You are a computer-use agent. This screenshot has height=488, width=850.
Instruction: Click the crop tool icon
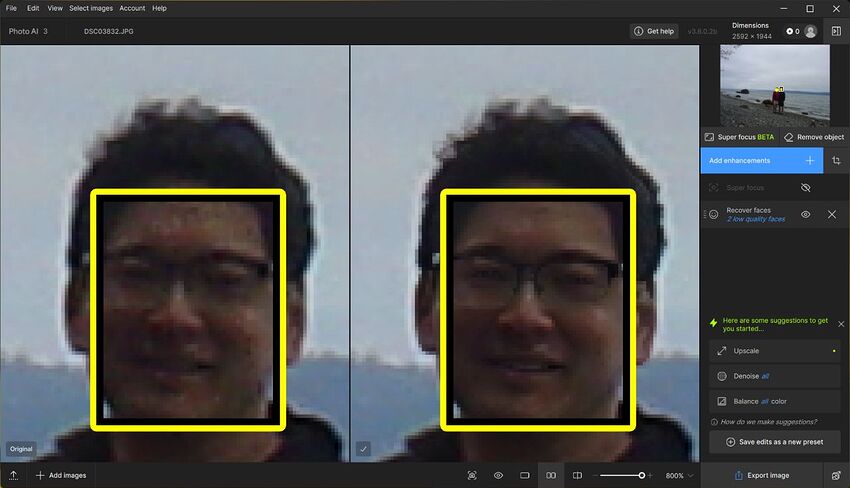pyautogui.click(x=836, y=160)
